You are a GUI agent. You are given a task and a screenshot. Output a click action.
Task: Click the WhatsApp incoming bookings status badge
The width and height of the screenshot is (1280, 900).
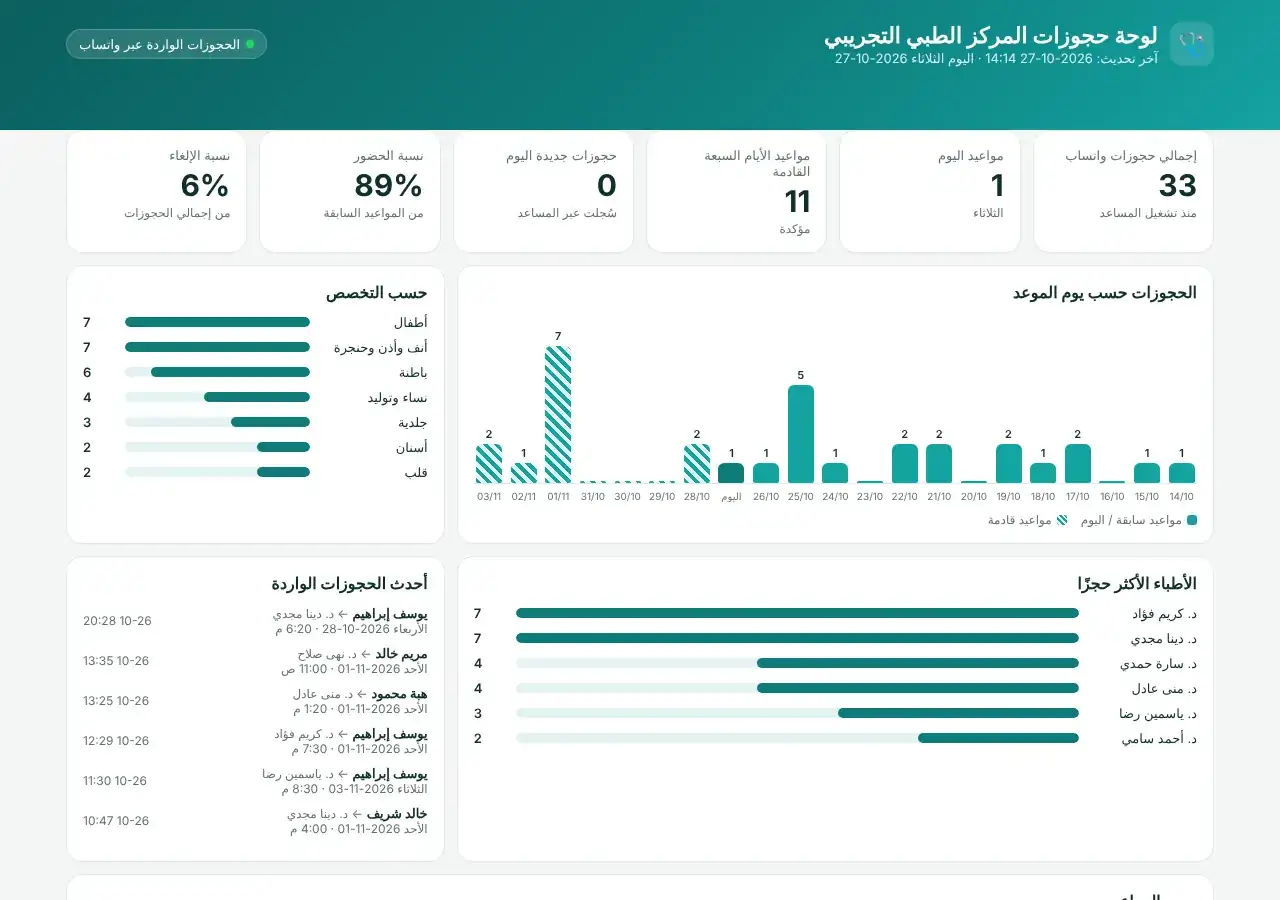point(166,44)
